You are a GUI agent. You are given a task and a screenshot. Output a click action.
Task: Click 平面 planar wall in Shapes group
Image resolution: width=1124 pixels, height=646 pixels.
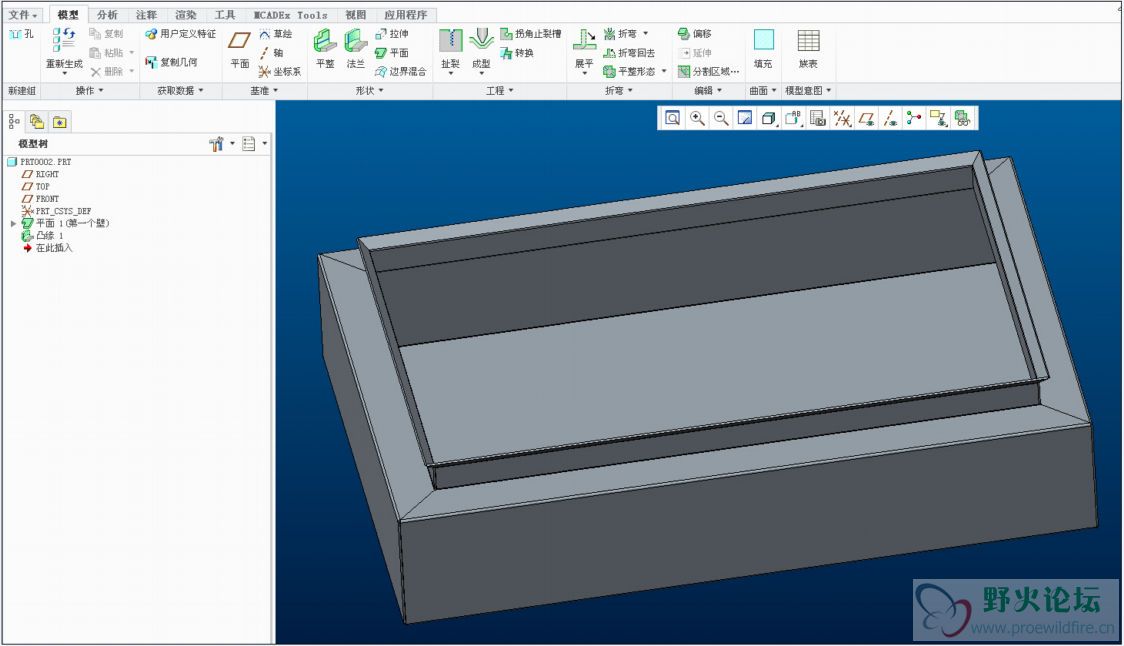[392, 53]
